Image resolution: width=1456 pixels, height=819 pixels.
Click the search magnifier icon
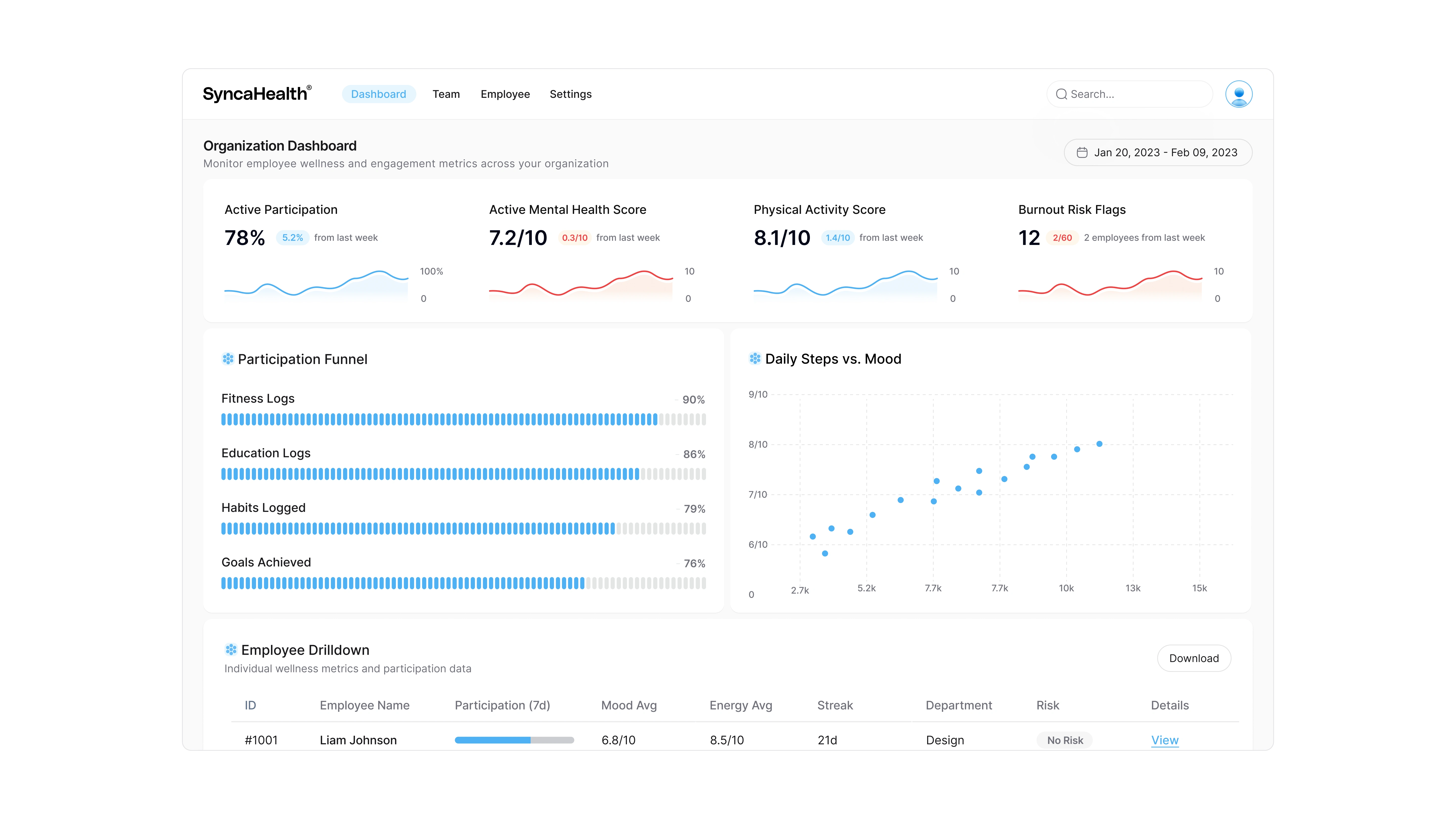click(1061, 94)
